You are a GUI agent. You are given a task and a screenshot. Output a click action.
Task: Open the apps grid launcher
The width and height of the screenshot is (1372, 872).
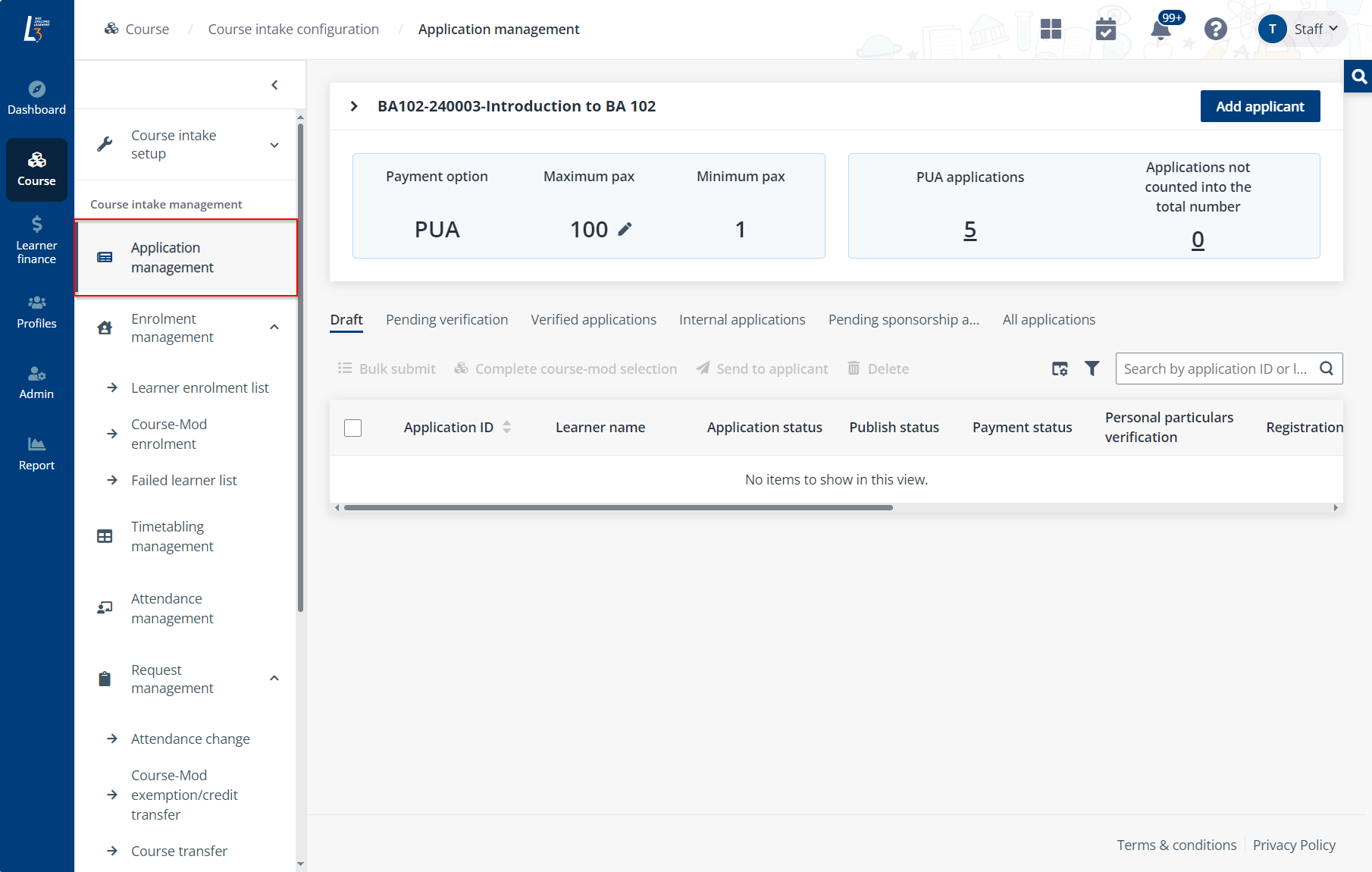1051,29
